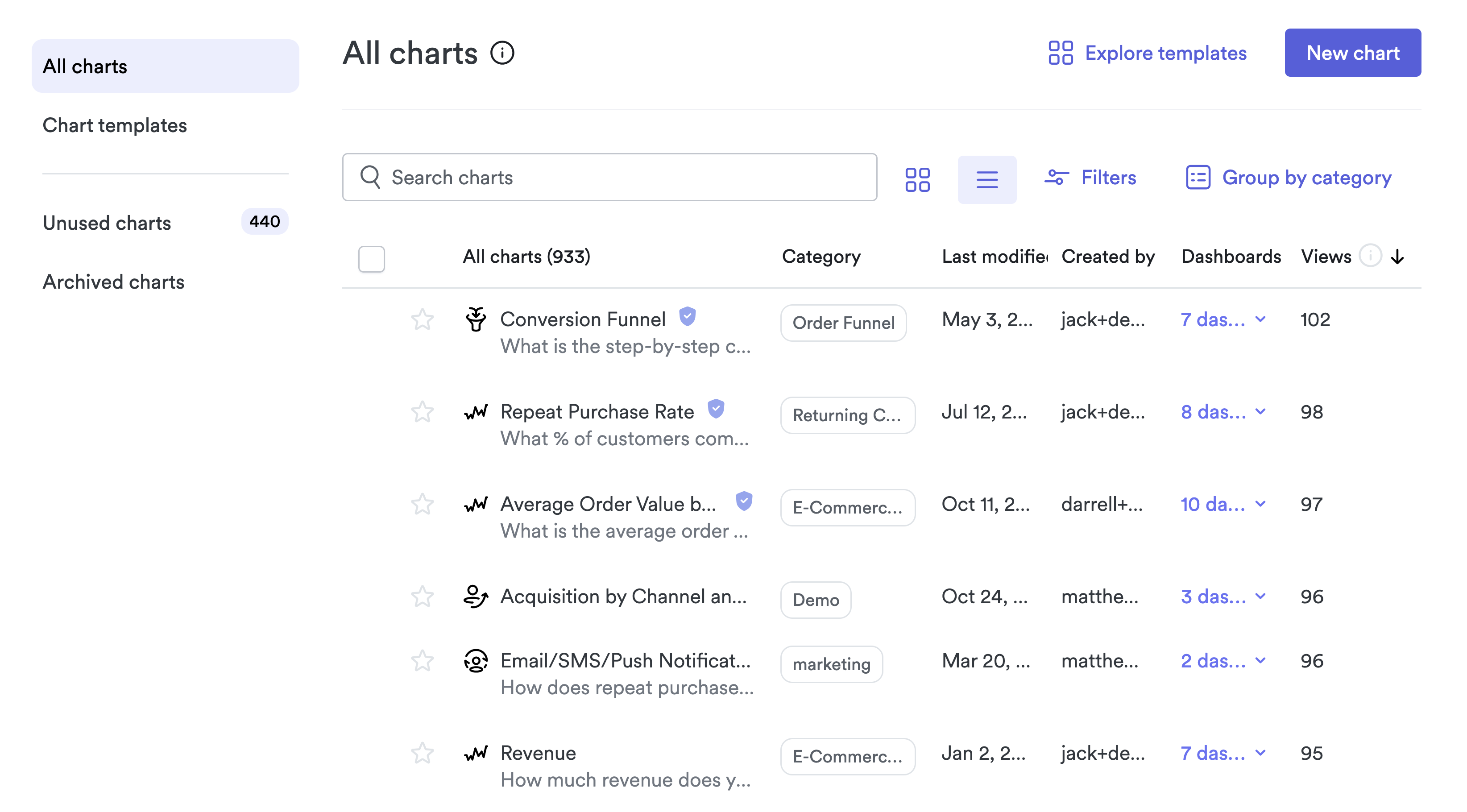Viewport: 1467px width, 812px height.
Task: Go to Unused charts section
Action: (107, 223)
